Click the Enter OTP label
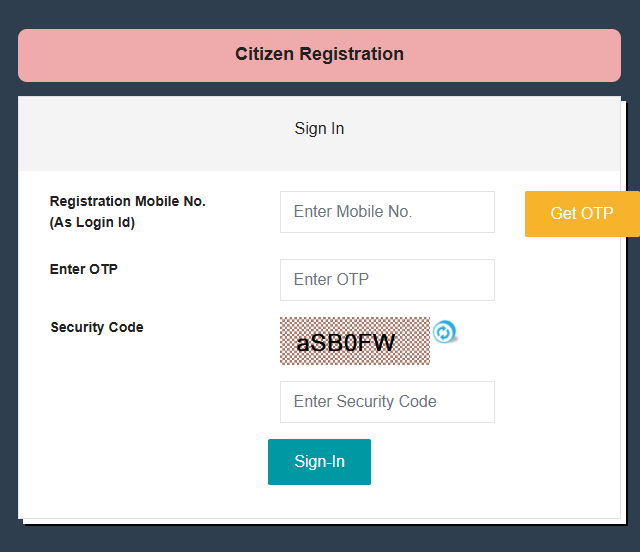The image size is (640, 552). [84, 269]
